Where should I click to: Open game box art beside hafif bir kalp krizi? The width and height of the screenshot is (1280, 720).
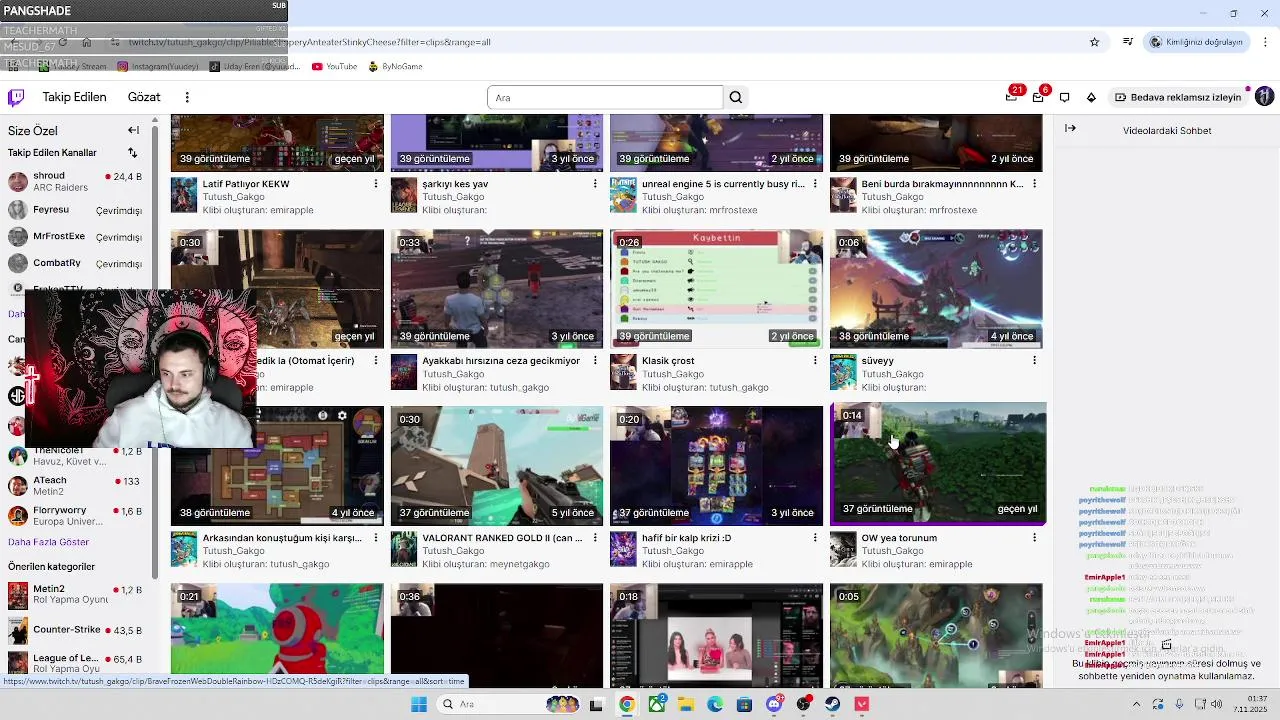623,549
